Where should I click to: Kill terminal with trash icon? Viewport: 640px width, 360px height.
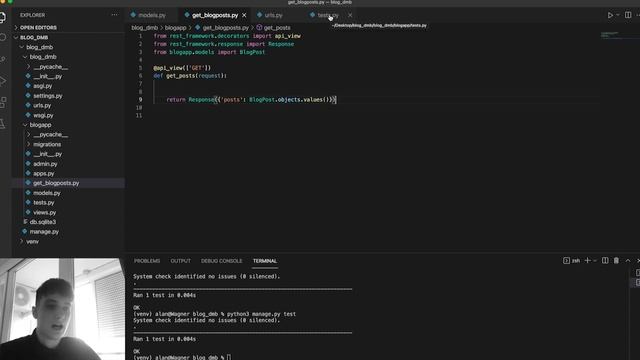[x=616, y=260]
